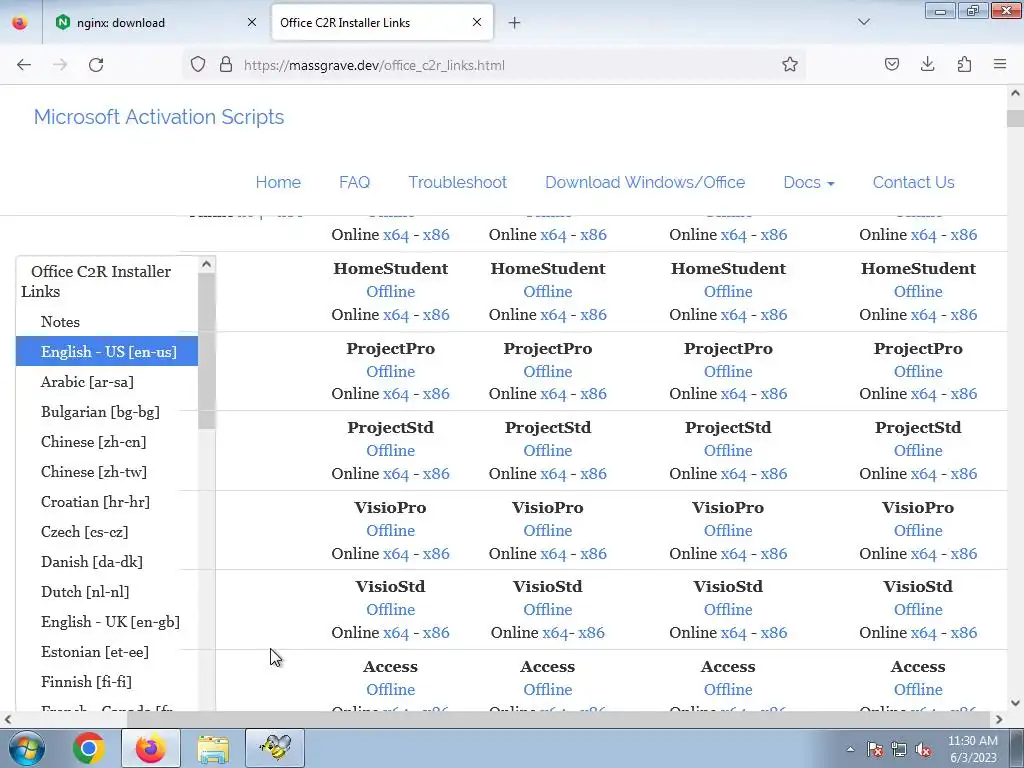Close the nginx: download tab

click(252, 22)
